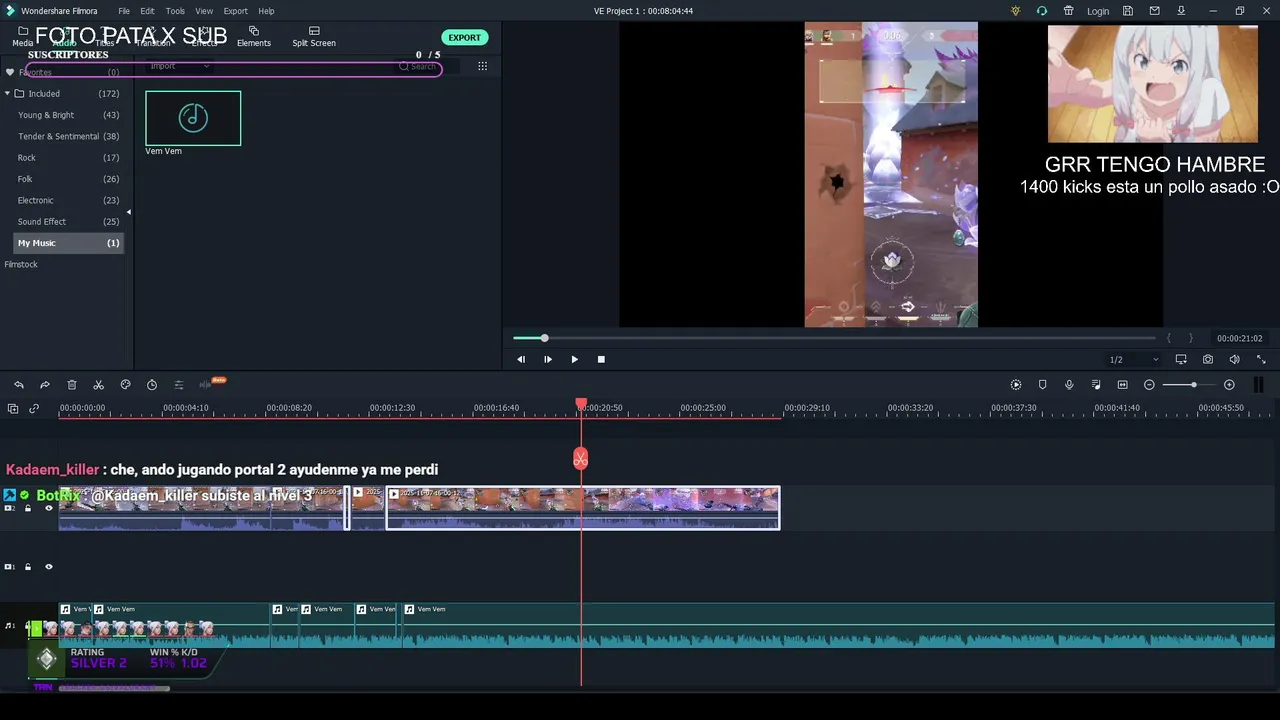Undo the last edit in timeline toolbar
The image size is (1280, 720).
tap(18, 385)
